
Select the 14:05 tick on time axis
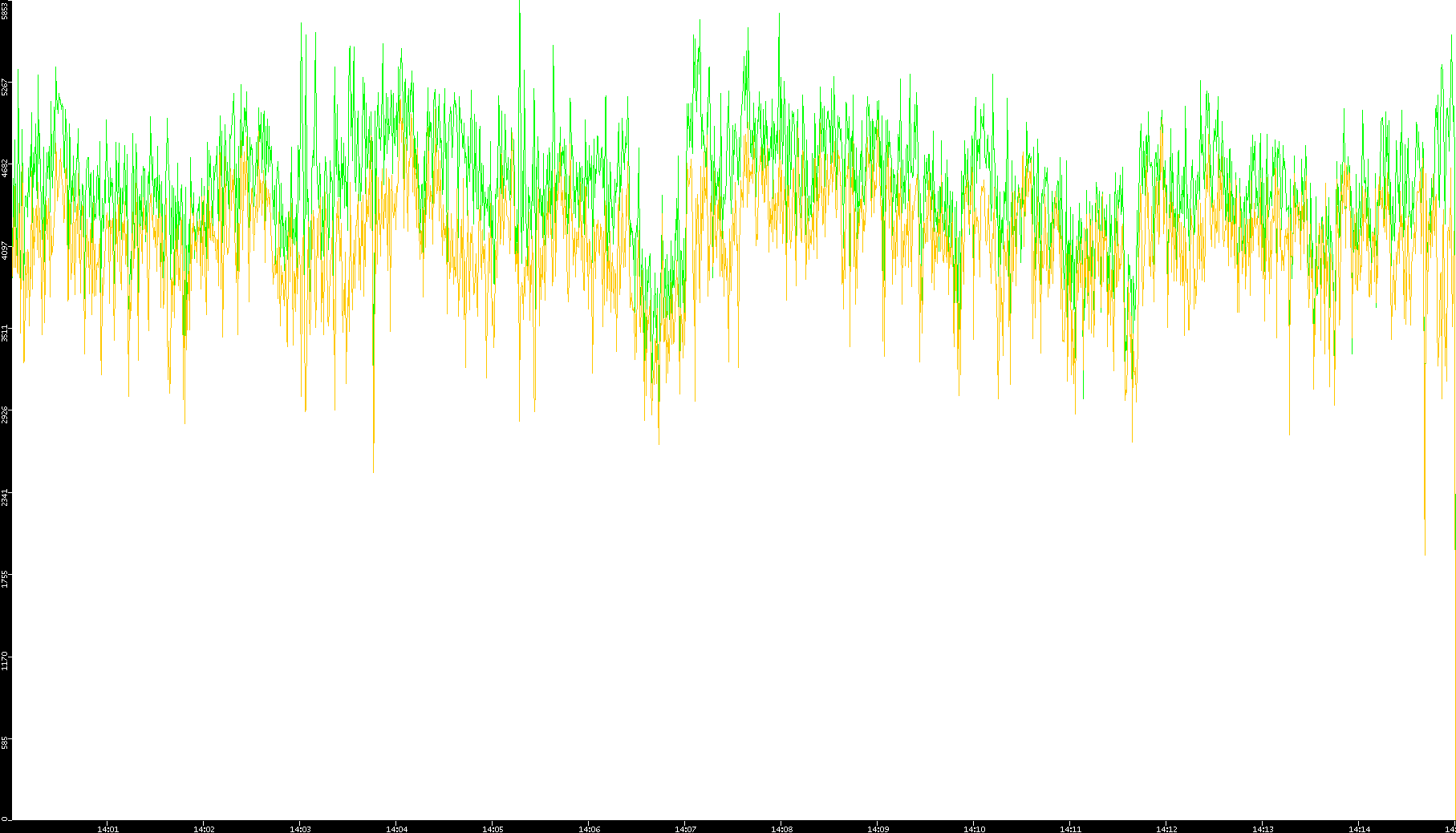pyautogui.click(x=493, y=828)
